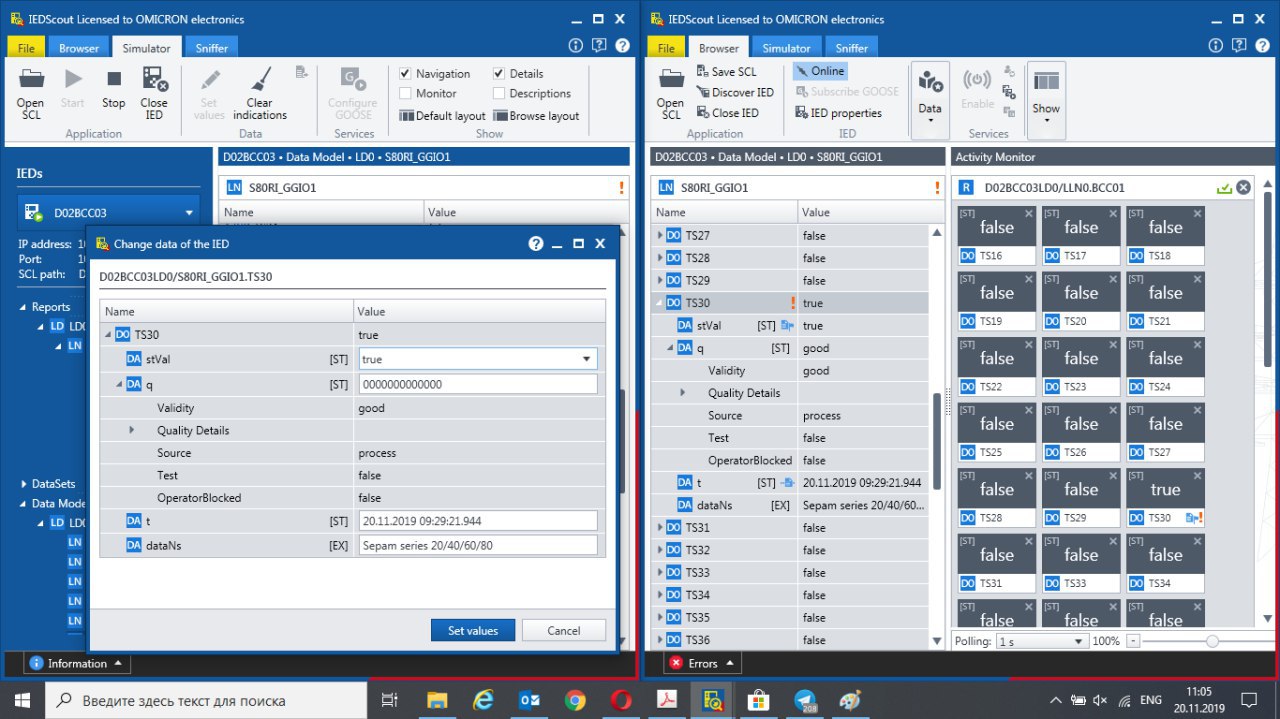Collapse TS30 node in Change data dialog

coord(108,335)
